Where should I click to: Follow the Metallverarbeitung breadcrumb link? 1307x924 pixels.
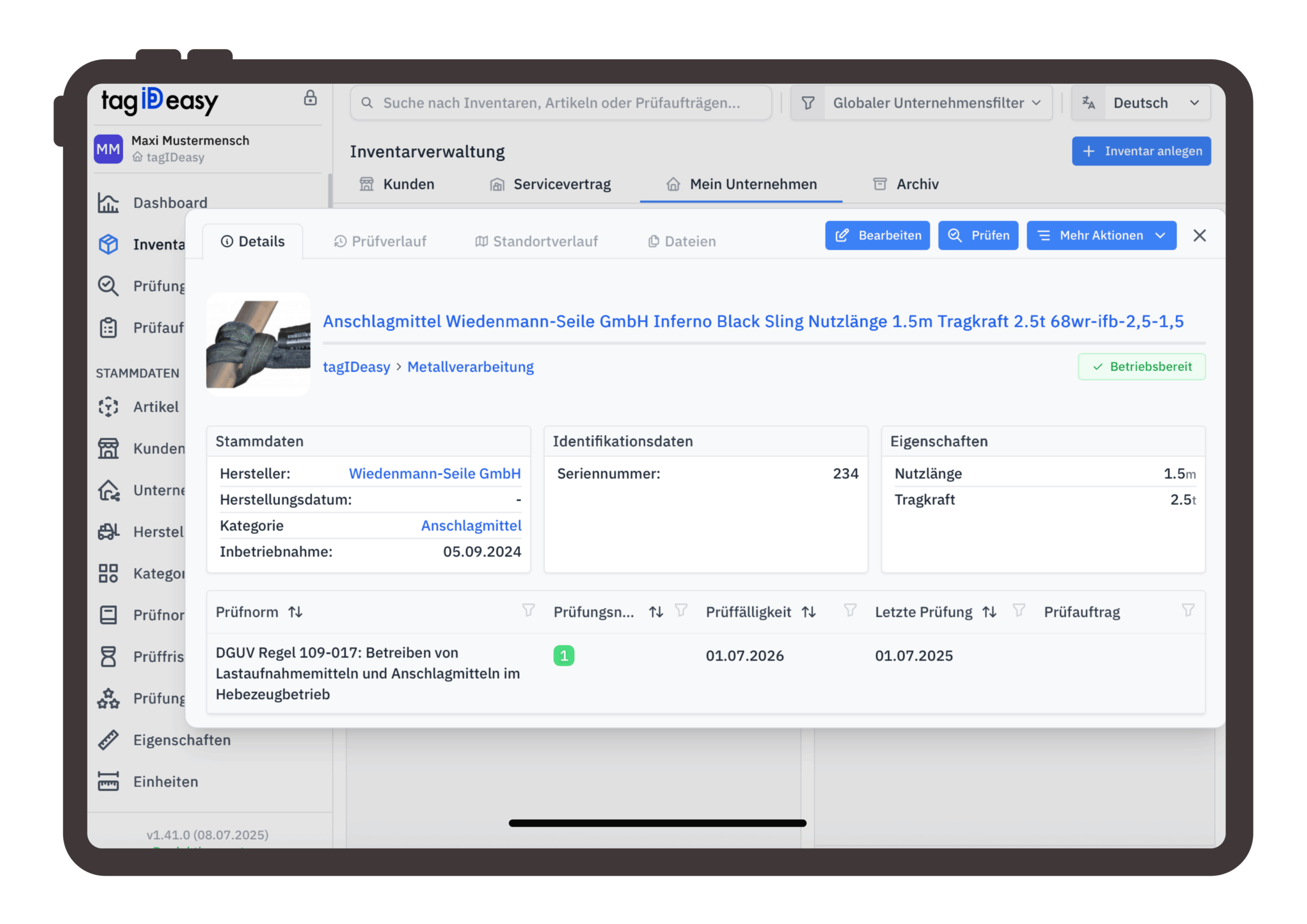471,367
